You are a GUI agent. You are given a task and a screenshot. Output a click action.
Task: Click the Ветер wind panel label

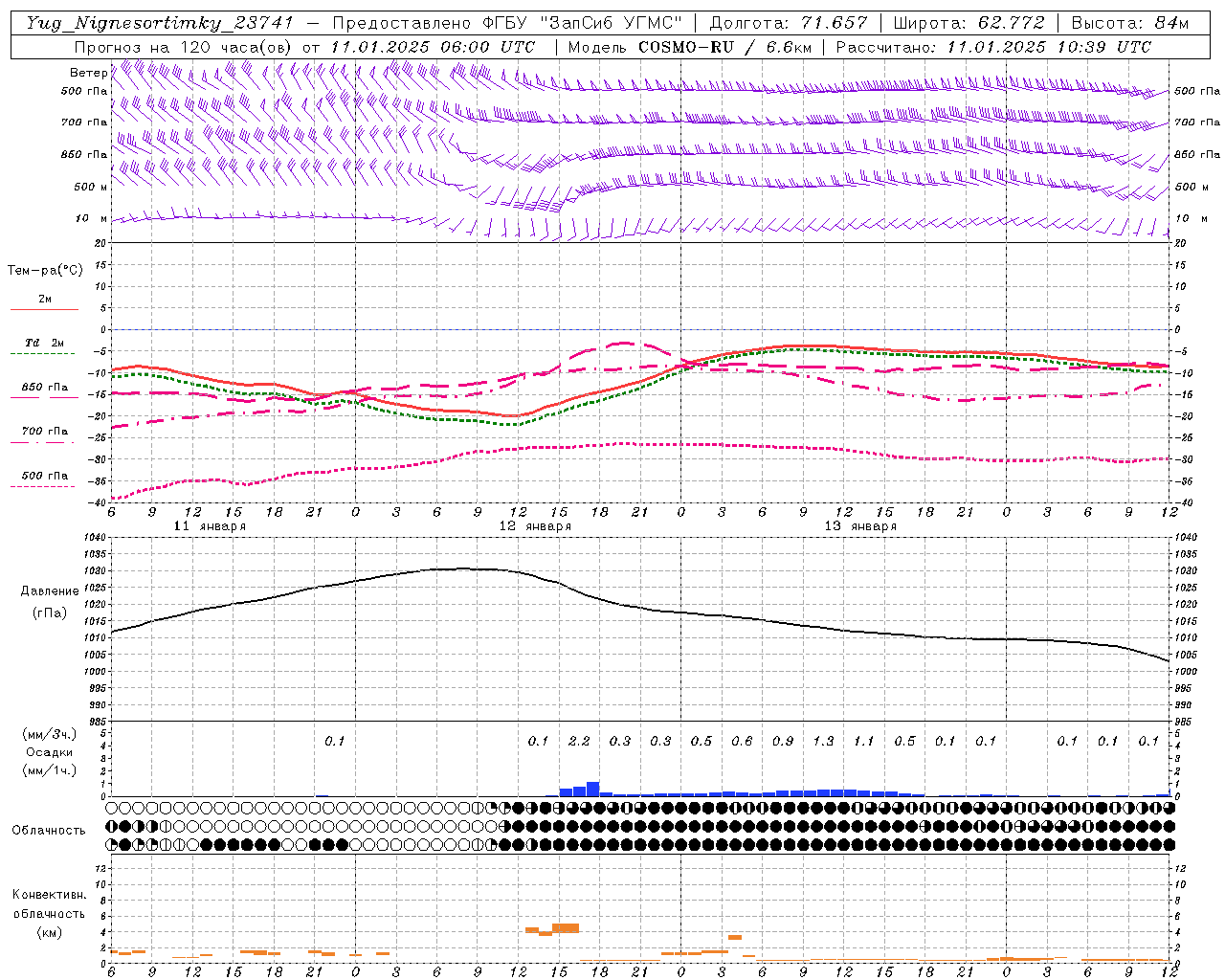88,73
